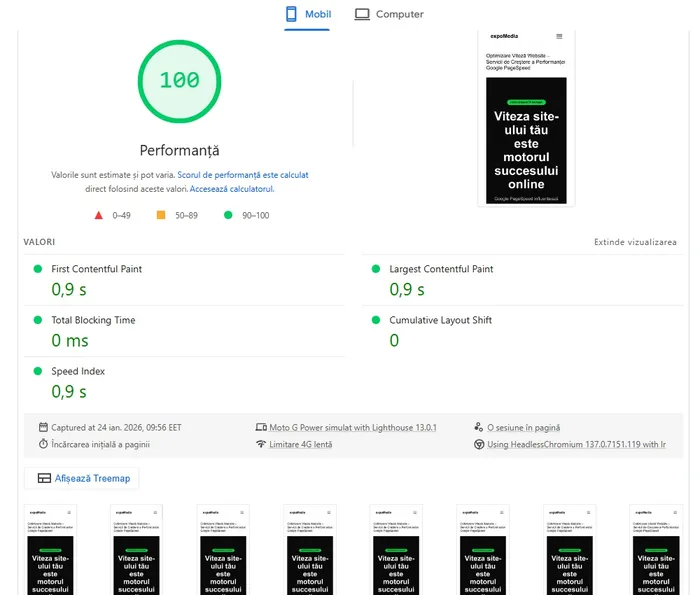
Task: Open the fifth filmstrip thumbnail
Action: coord(396,549)
